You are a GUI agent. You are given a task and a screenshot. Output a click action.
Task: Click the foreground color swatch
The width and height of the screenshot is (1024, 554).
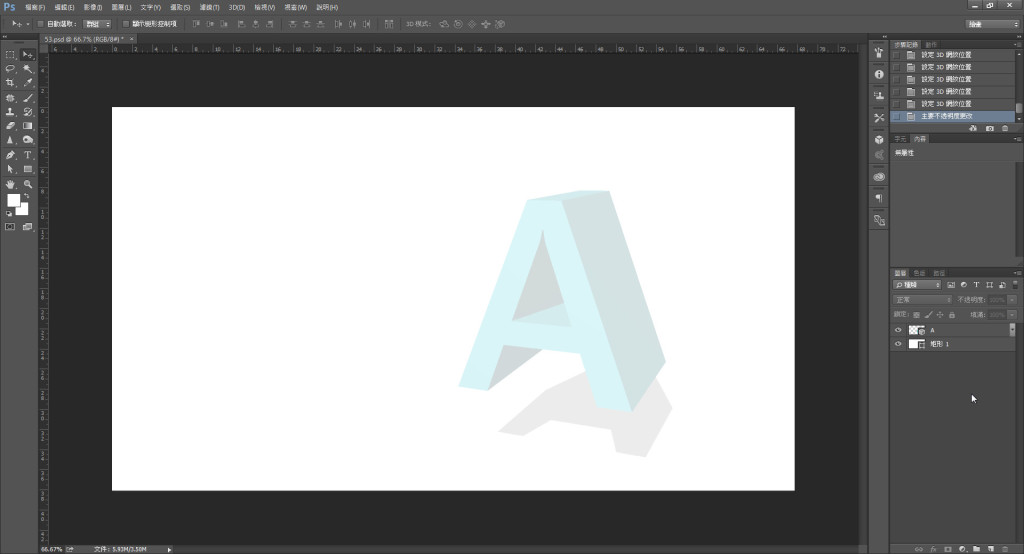[x=13, y=200]
